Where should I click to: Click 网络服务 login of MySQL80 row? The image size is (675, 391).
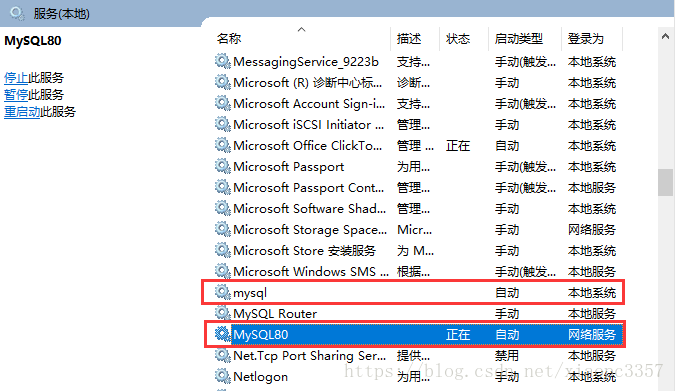[x=592, y=335]
